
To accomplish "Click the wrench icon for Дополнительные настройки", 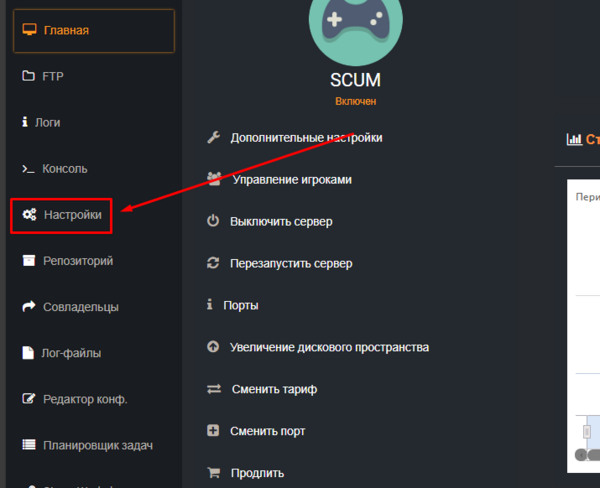I will tap(213, 138).
